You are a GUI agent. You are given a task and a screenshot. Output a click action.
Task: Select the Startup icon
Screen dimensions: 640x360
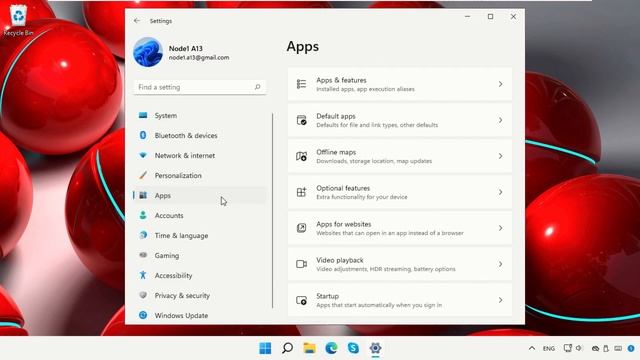tap(301, 300)
